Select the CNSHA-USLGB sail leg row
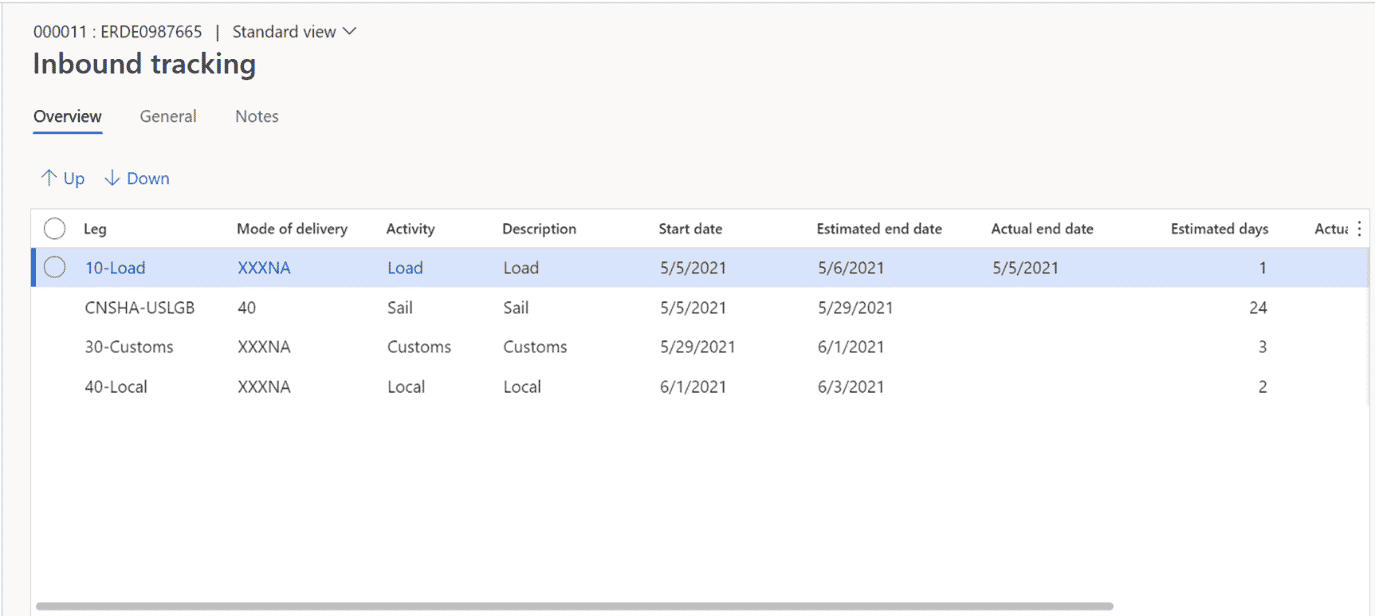Viewport: 1375px width, 616px height. tap(140, 307)
